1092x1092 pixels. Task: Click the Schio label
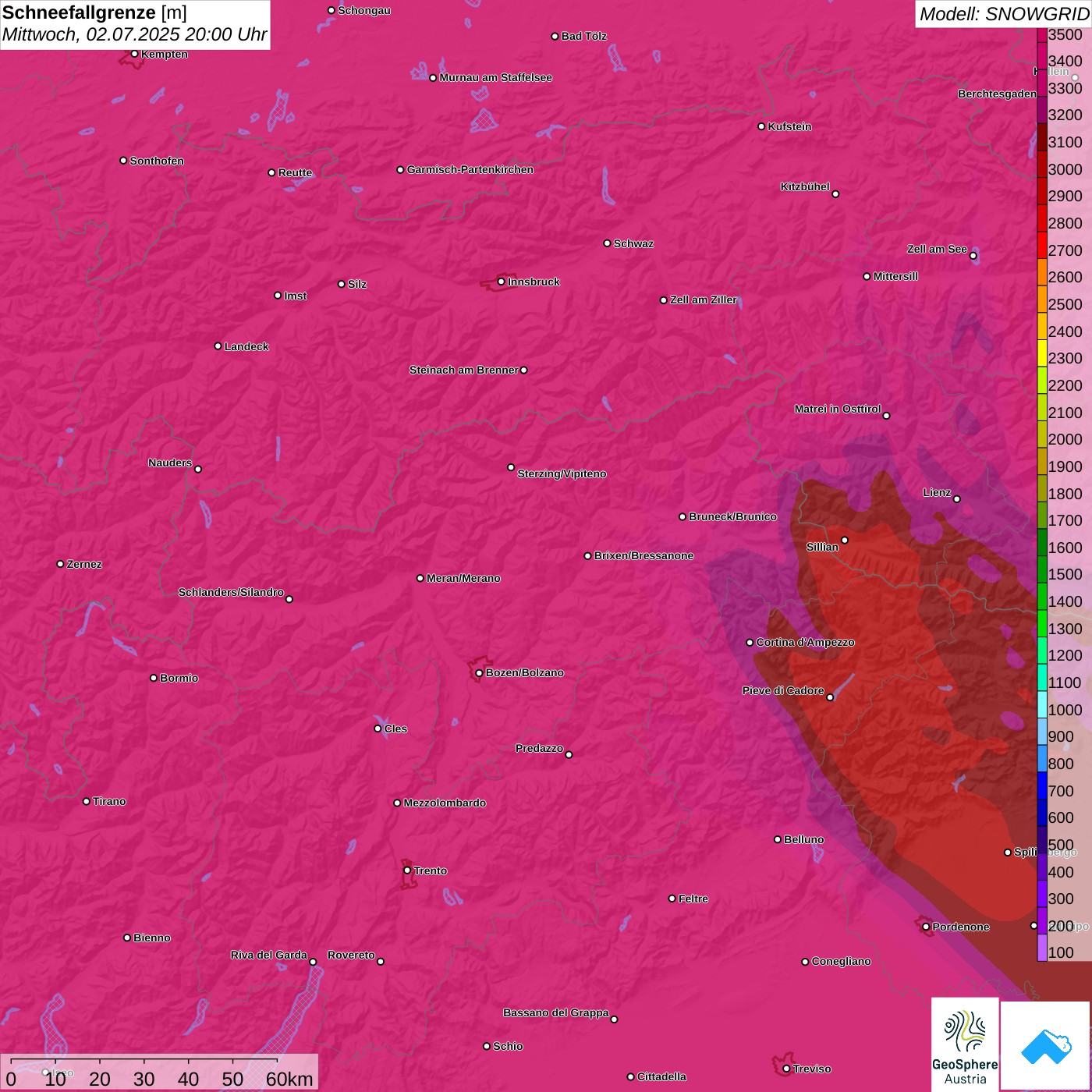[508, 1046]
